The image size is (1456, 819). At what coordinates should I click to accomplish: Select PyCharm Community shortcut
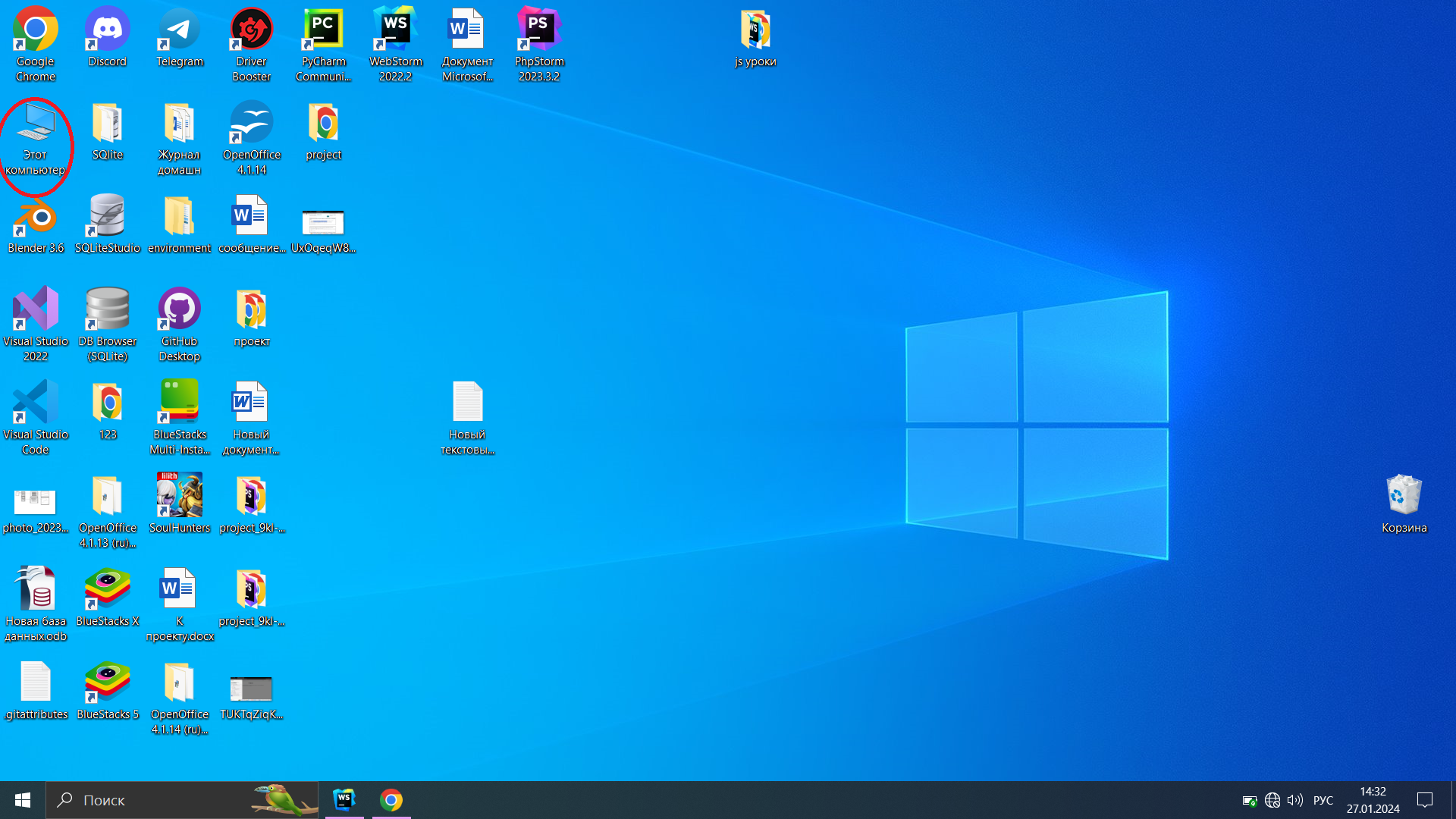(324, 44)
